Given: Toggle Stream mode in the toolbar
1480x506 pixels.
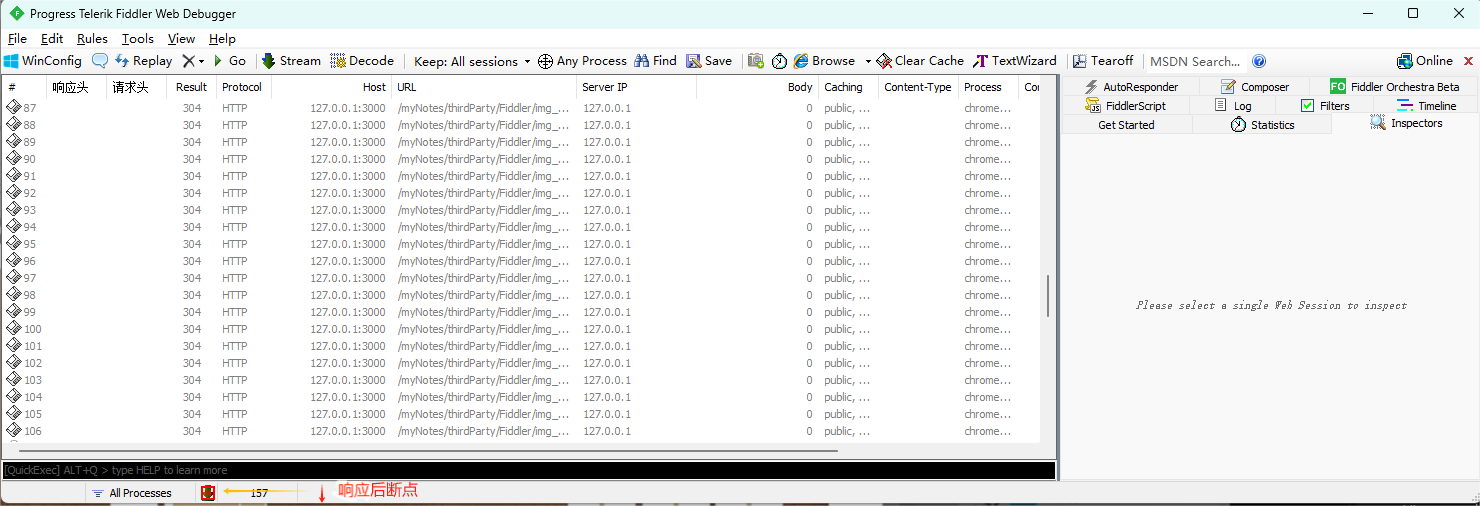Looking at the screenshot, I should (291, 61).
